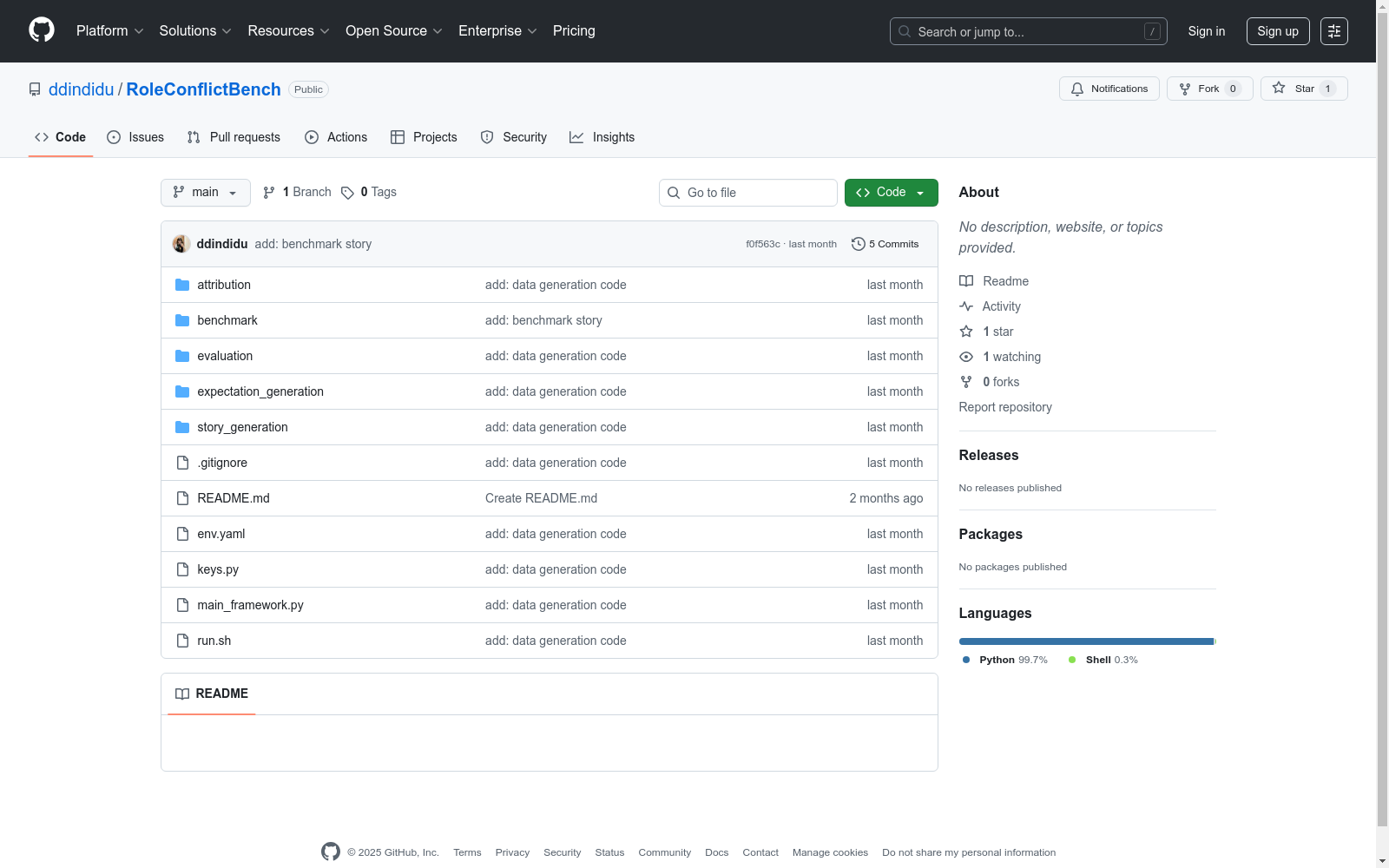1389x868 pixels.
Task: Expand the Resources menu
Action: pyautogui.click(x=288, y=31)
